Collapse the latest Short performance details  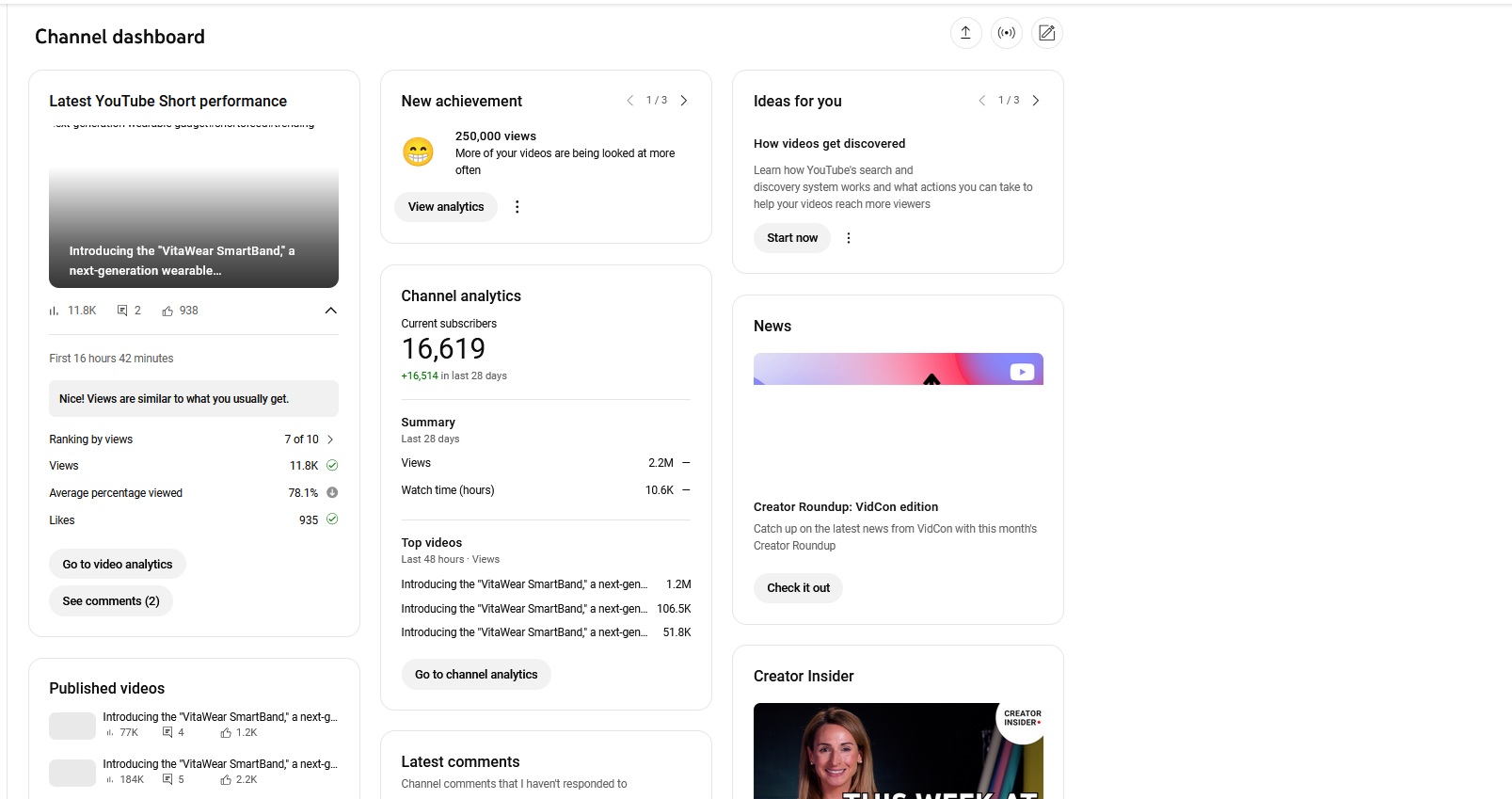(x=330, y=311)
